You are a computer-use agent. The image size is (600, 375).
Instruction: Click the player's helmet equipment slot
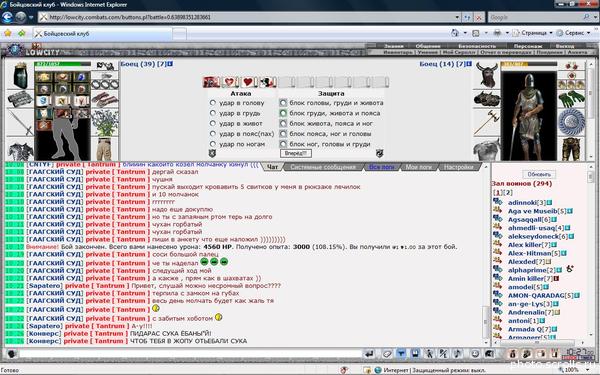click(20, 75)
